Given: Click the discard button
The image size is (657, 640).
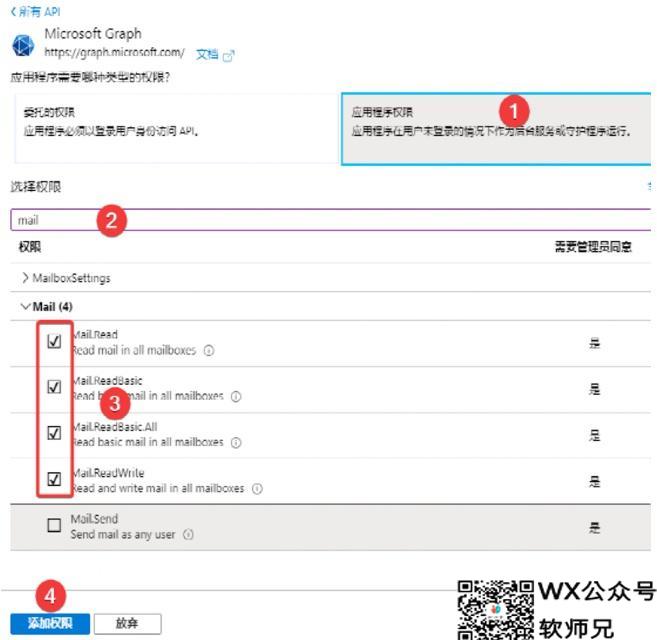Looking at the screenshot, I should [127, 624].
